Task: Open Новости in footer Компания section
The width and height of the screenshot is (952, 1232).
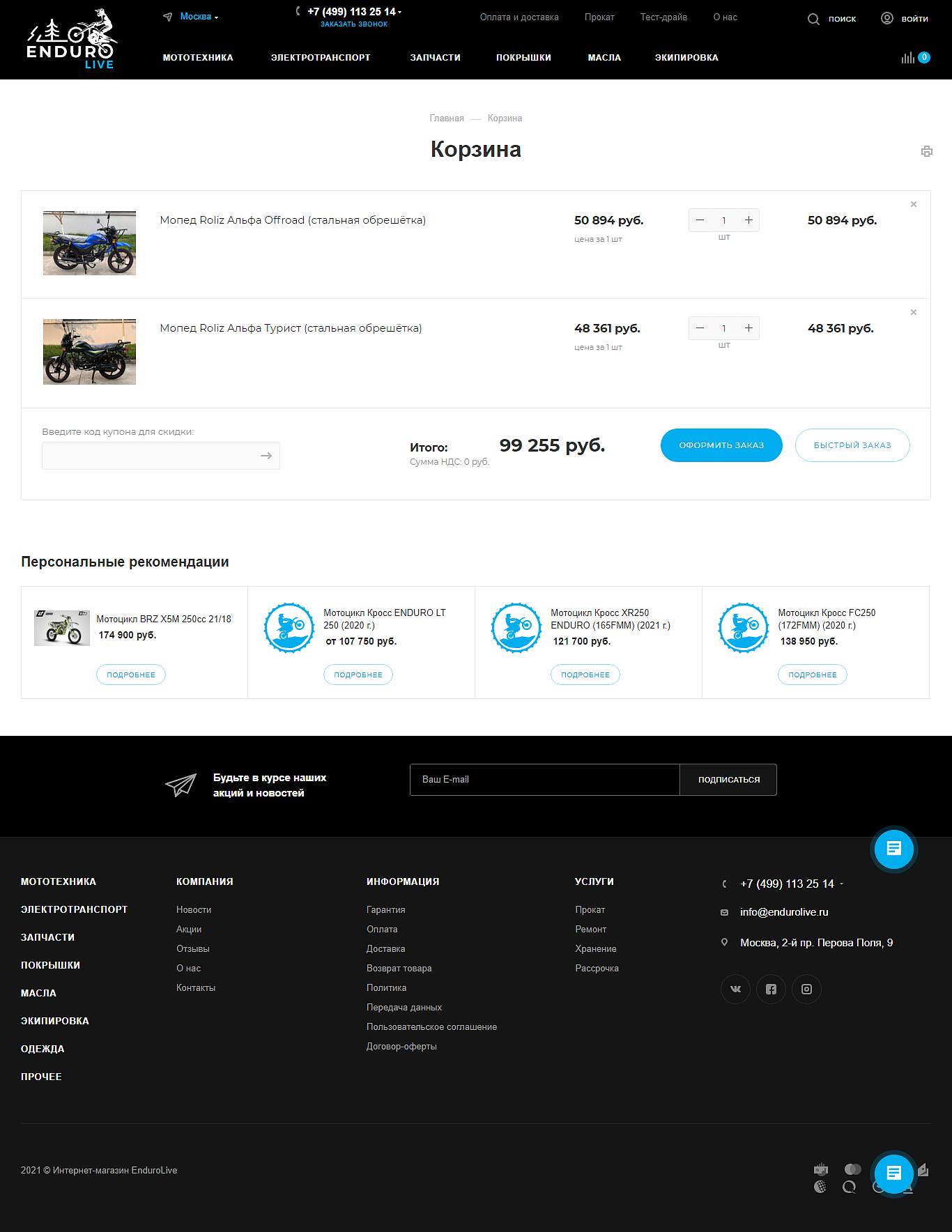Action: tap(194, 910)
